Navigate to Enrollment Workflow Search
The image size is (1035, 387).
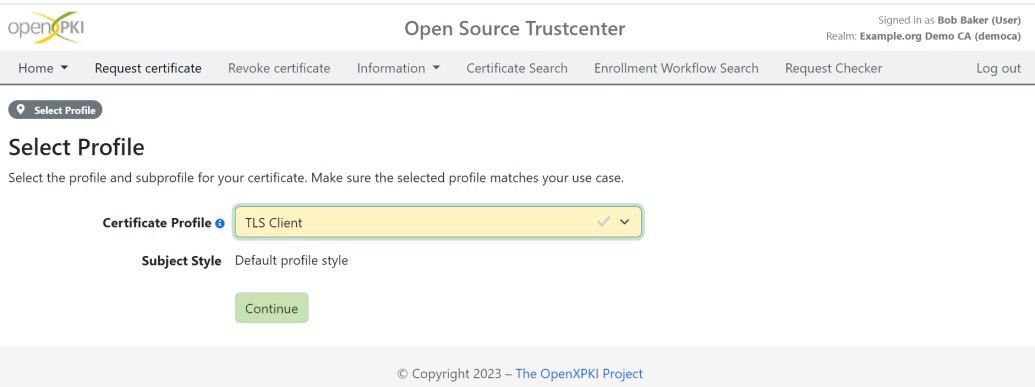click(676, 68)
